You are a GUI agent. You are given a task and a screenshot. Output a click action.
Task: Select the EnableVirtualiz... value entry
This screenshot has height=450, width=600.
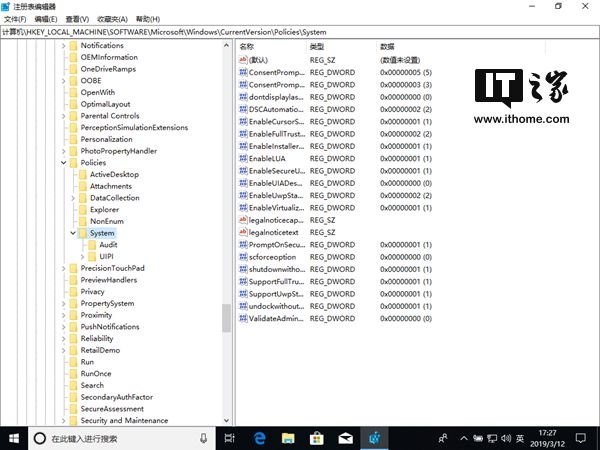(x=276, y=208)
